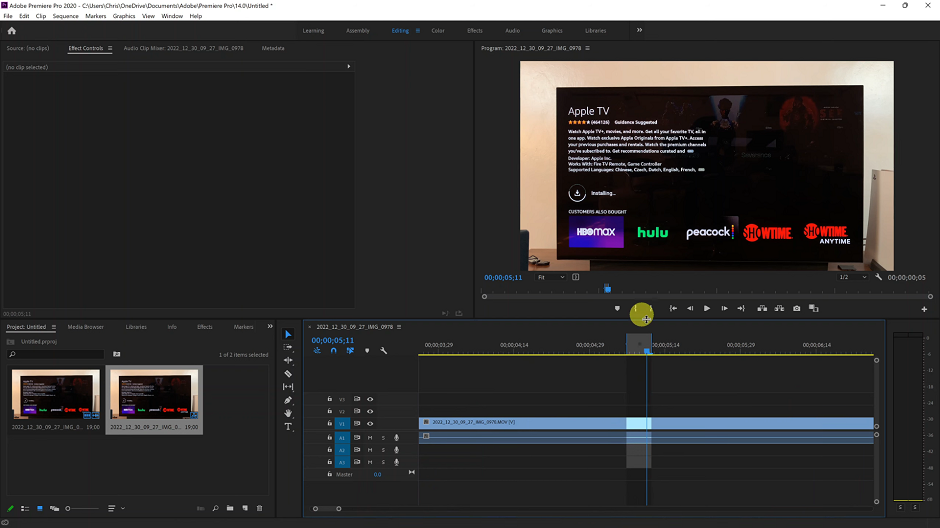Open timeline sequence panel menu
This screenshot has width=940, height=528.
(399, 327)
